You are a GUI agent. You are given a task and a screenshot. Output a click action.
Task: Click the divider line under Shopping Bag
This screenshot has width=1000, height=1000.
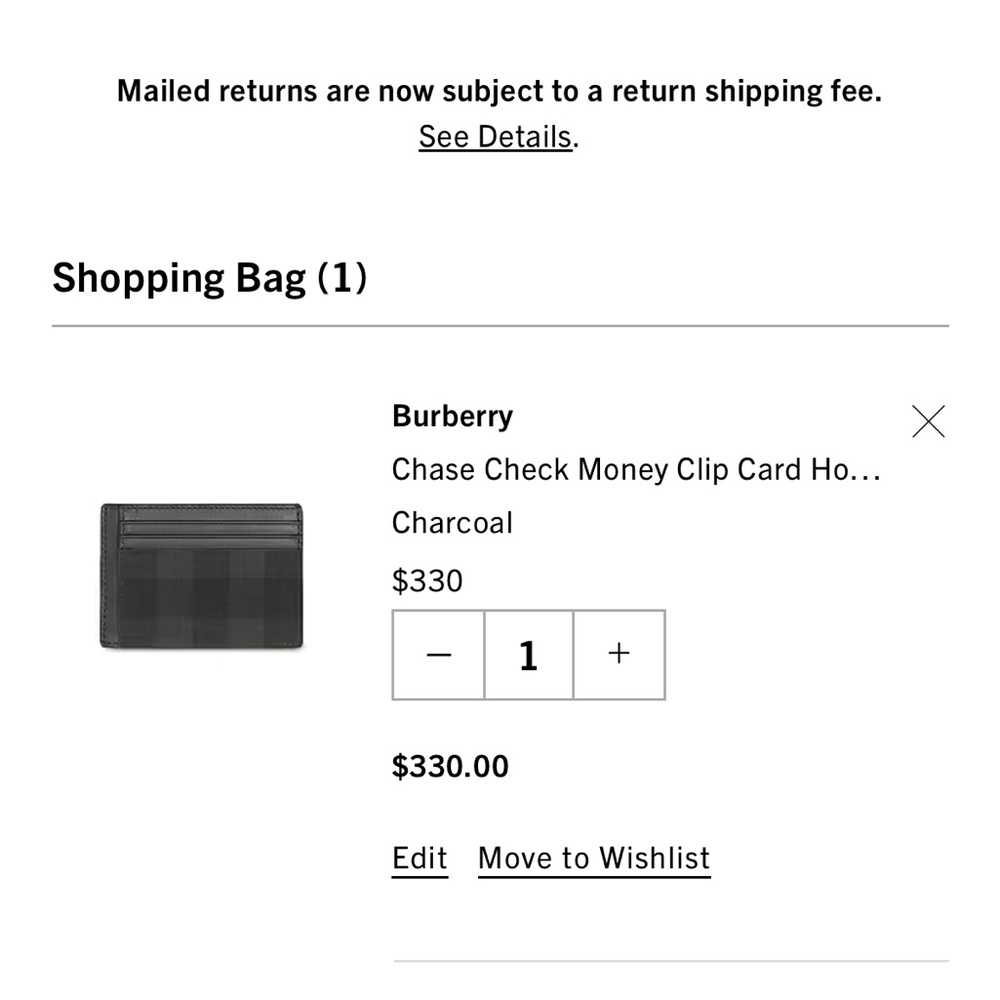[x=500, y=326]
